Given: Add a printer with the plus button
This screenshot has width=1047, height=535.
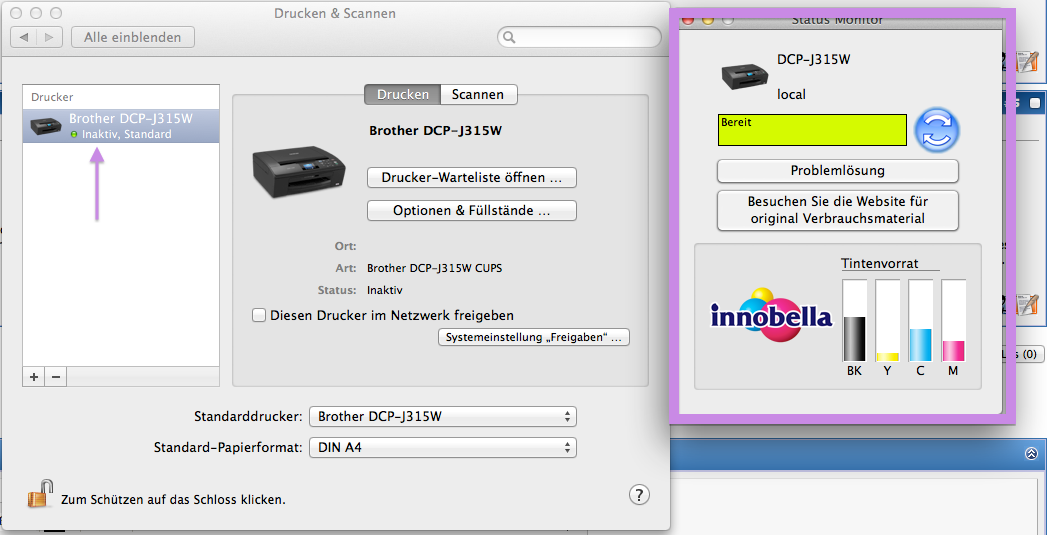Looking at the screenshot, I should point(34,377).
